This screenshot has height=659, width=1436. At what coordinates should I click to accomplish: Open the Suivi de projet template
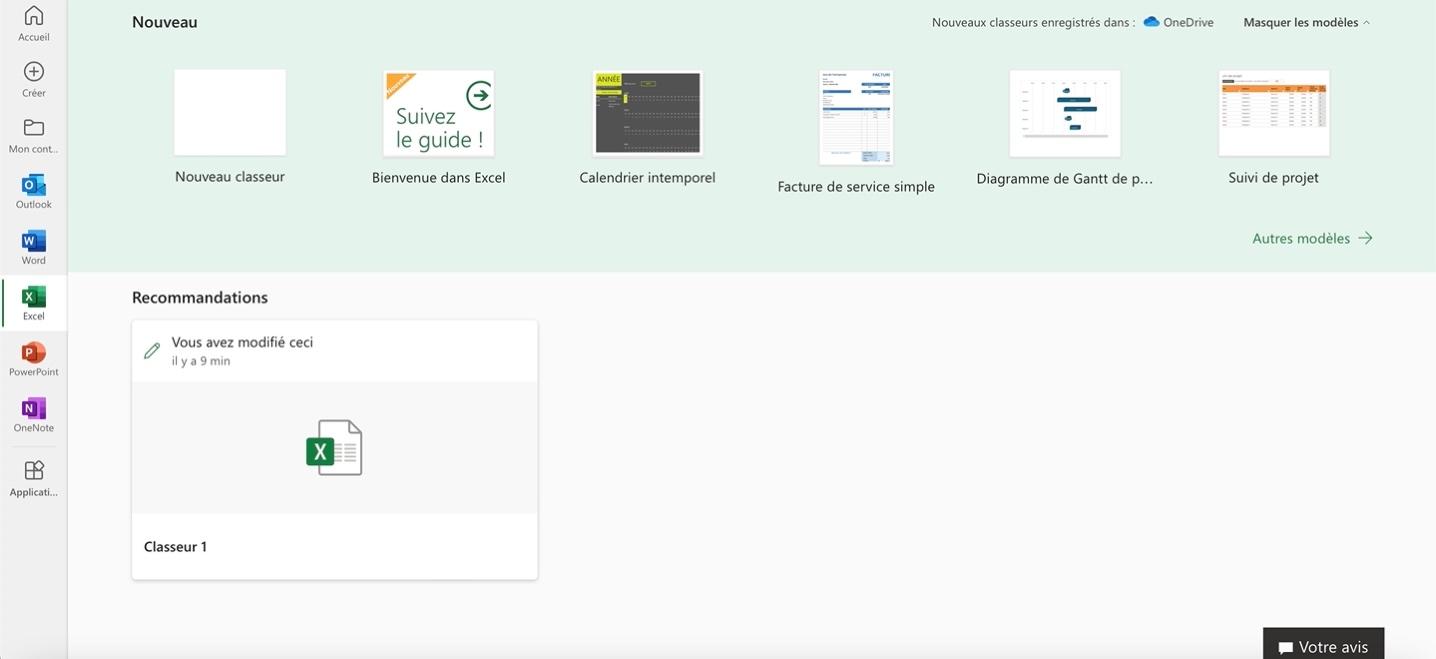point(1274,113)
